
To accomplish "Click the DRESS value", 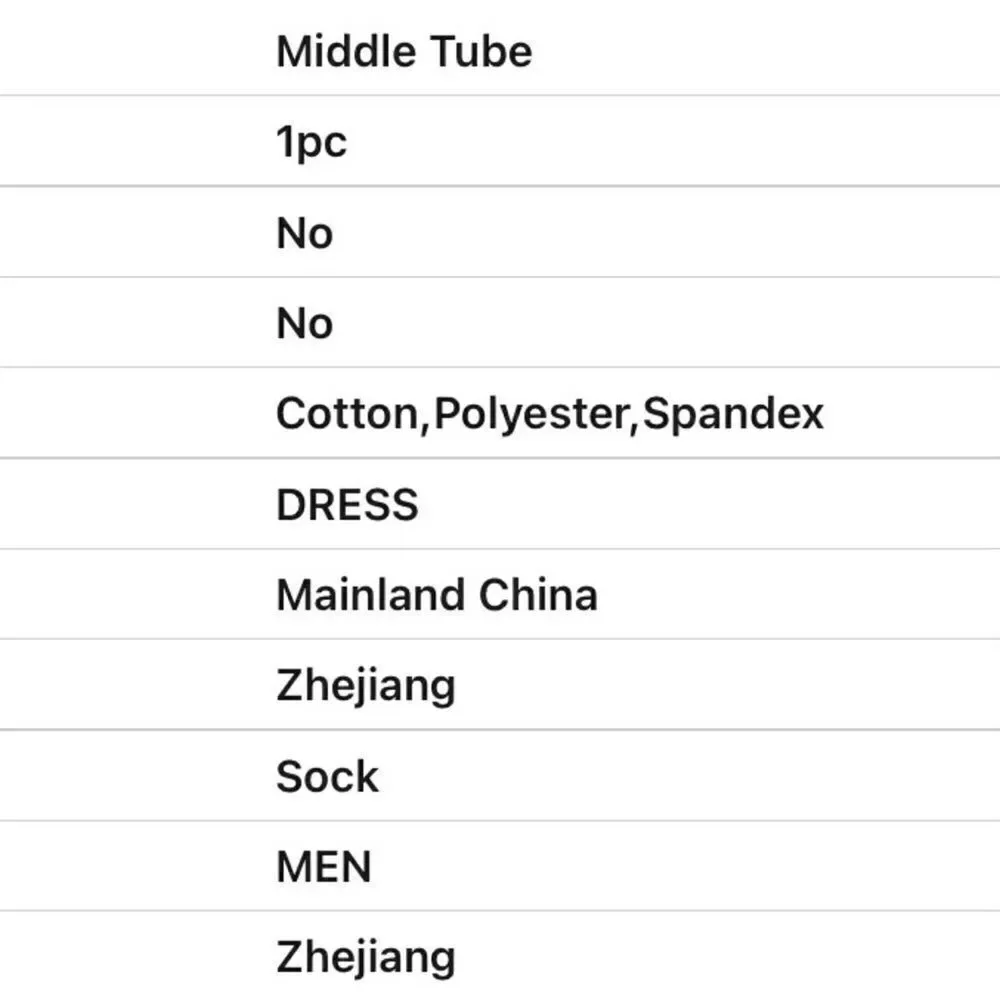I will (x=348, y=505).
